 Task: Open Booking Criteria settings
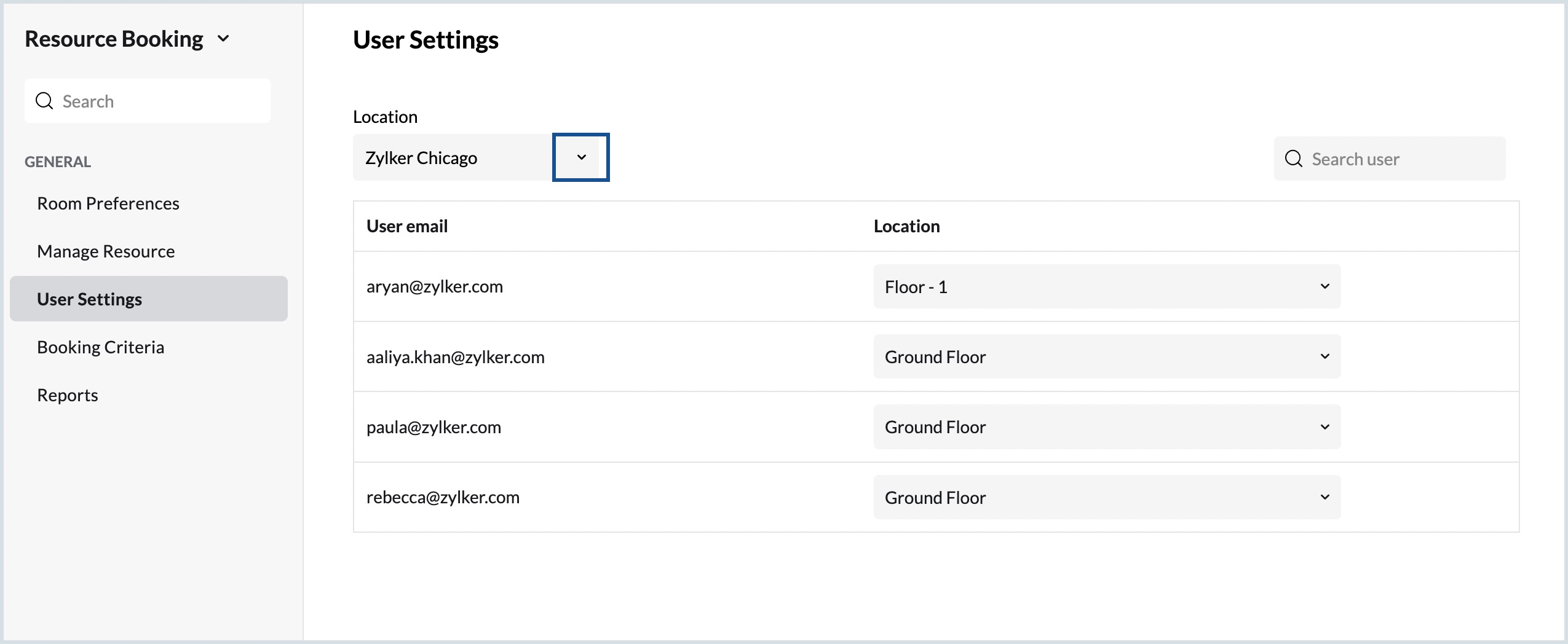[101, 347]
